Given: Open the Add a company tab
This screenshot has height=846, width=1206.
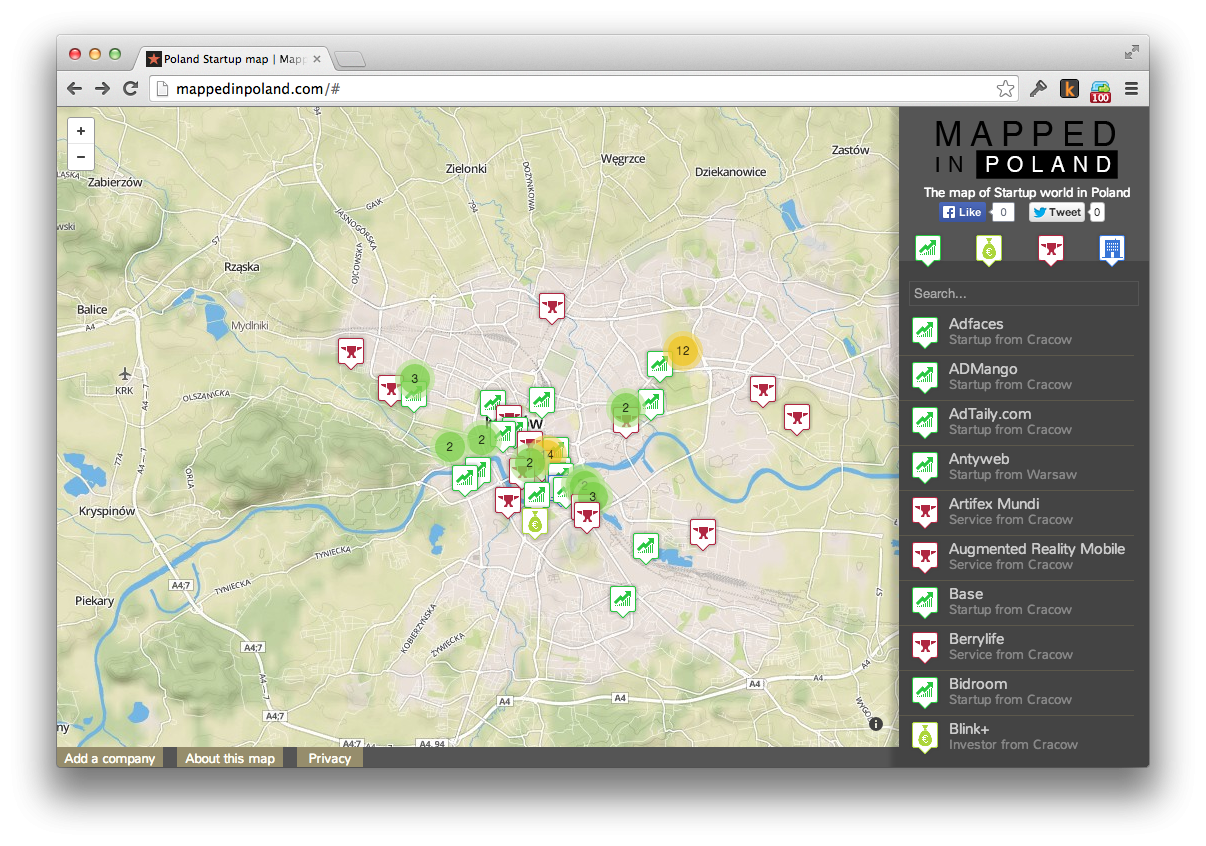Looking at the screenshot, I should [109, 758].
